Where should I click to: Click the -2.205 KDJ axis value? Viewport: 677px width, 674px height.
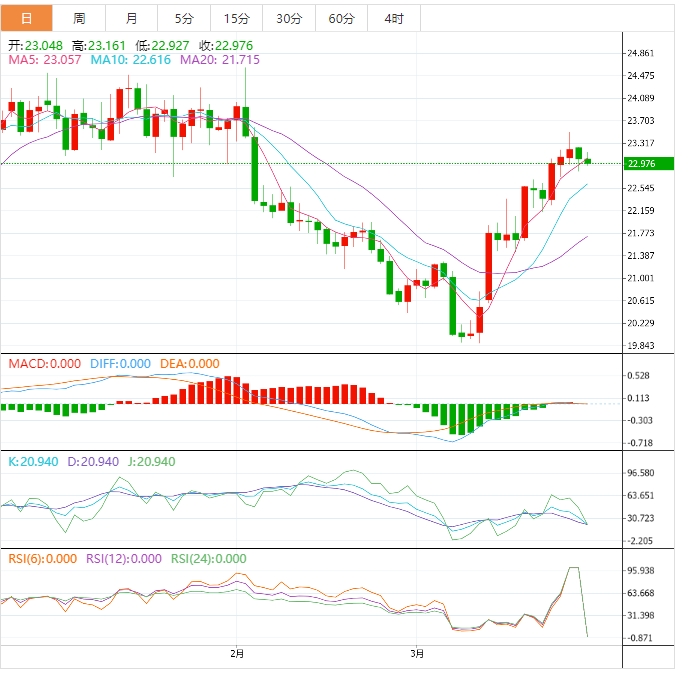point(640,541)
